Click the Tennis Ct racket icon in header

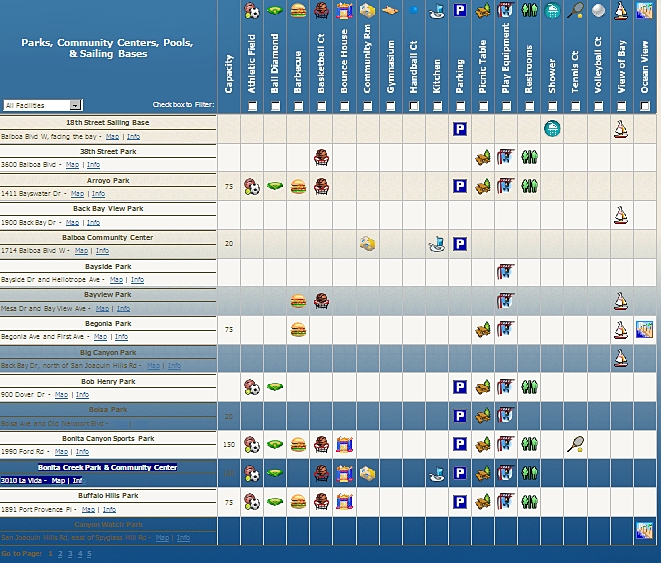pos(575,11)
